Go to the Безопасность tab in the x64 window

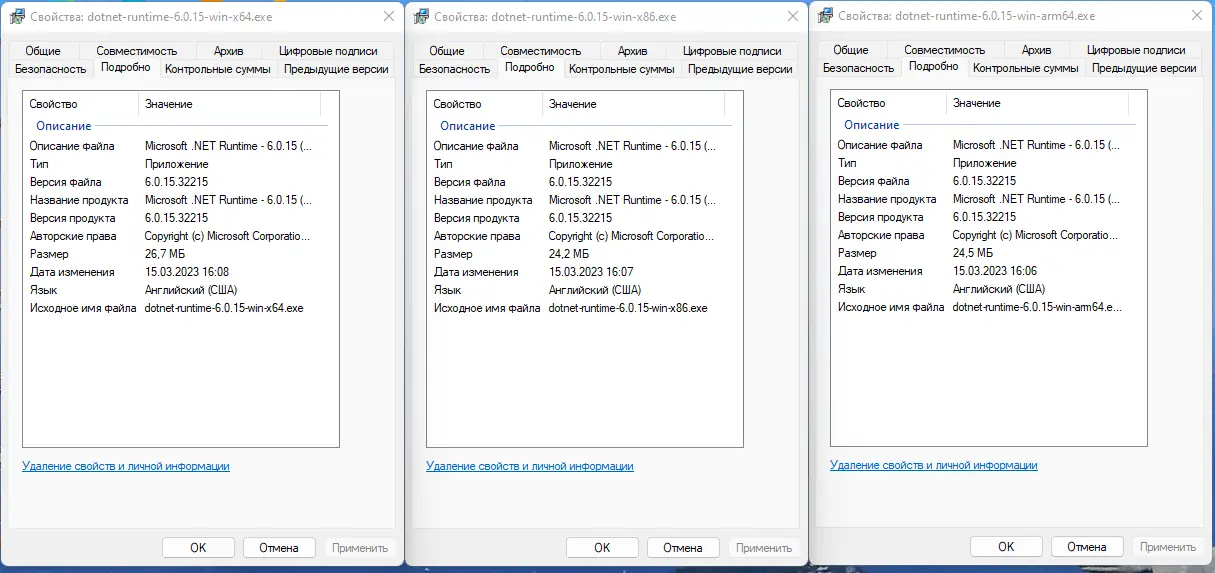point(50,69)
